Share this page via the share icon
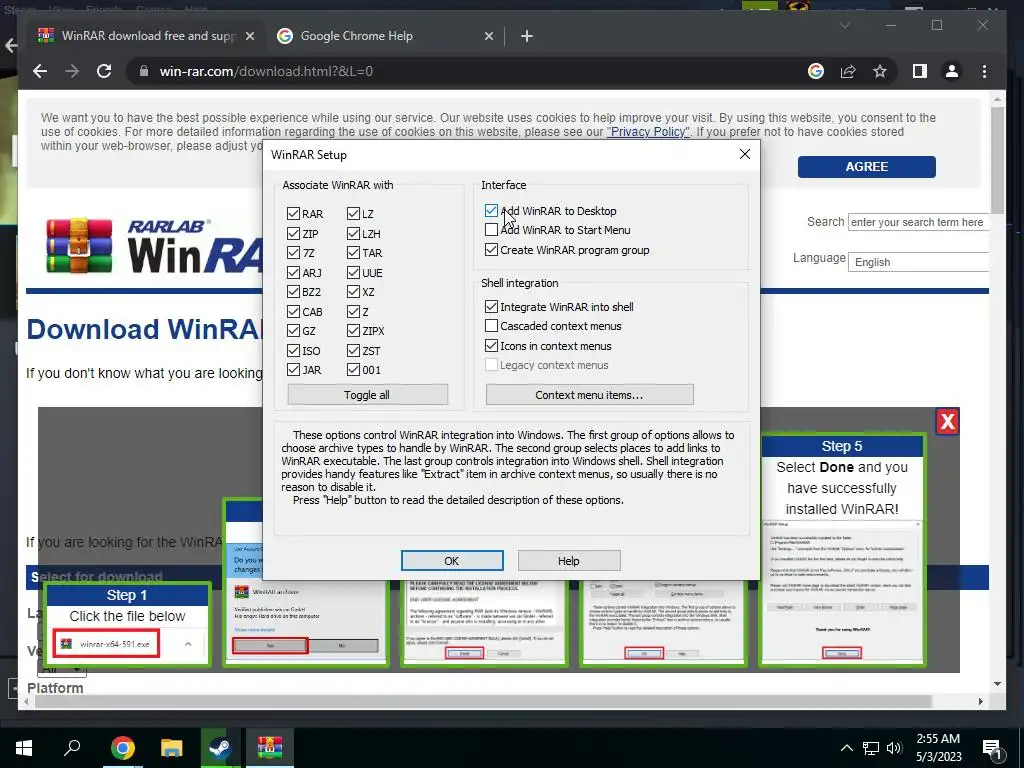 click(848, 71)
